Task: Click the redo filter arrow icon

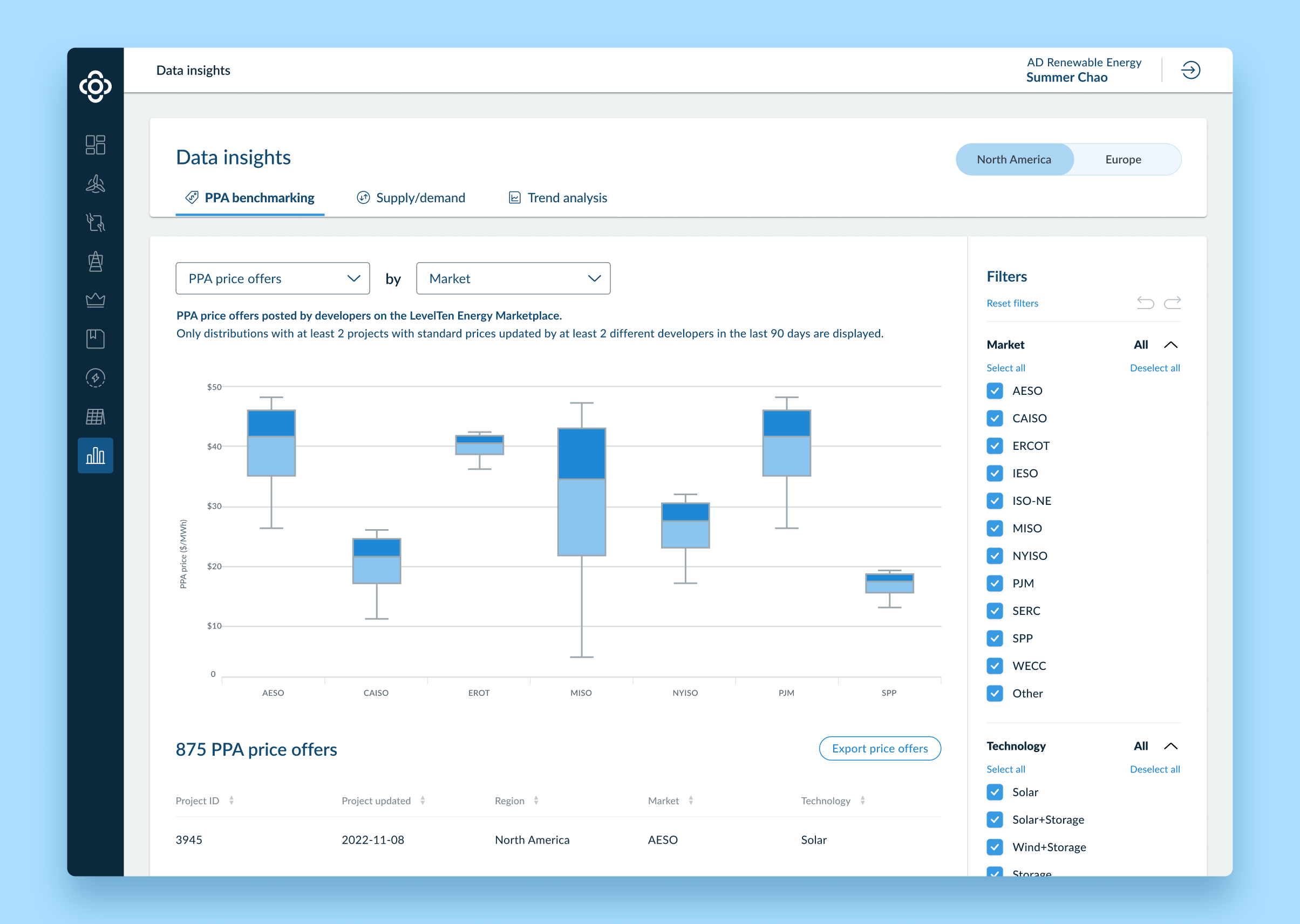Action: click(1172, 303)
